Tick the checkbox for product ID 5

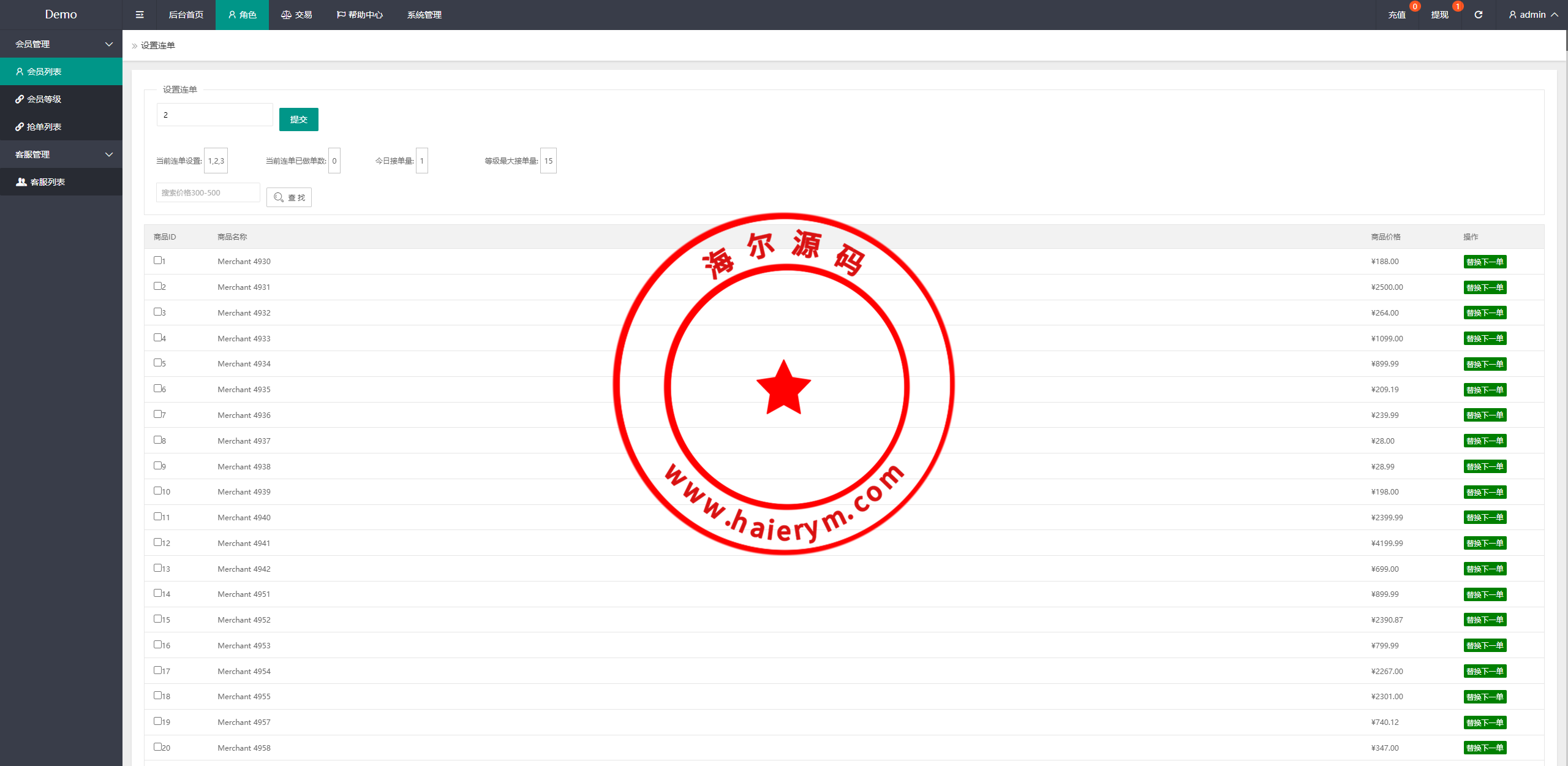tap(157, 363)
